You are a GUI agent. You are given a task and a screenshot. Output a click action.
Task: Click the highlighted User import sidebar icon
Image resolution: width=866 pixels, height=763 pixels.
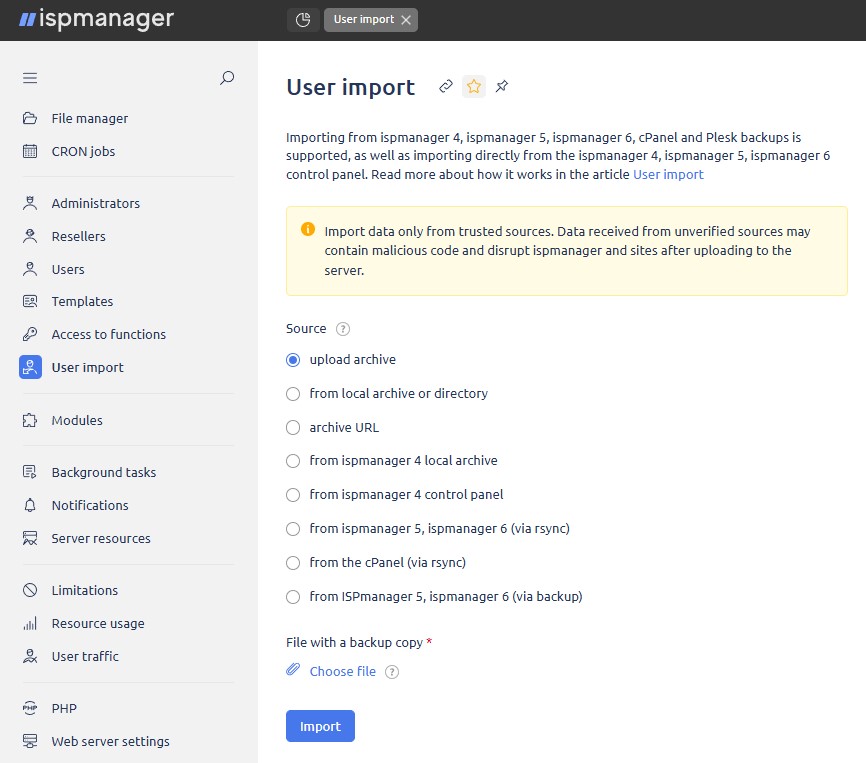pyautogui.click(x=30, y=367)
